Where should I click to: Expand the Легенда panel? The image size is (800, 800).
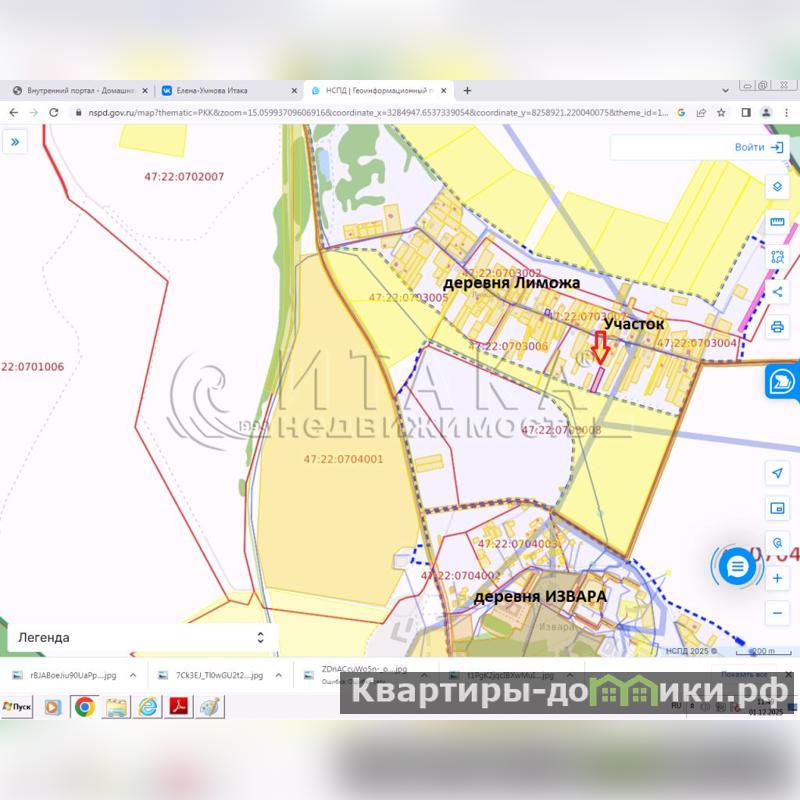point(260,637)
